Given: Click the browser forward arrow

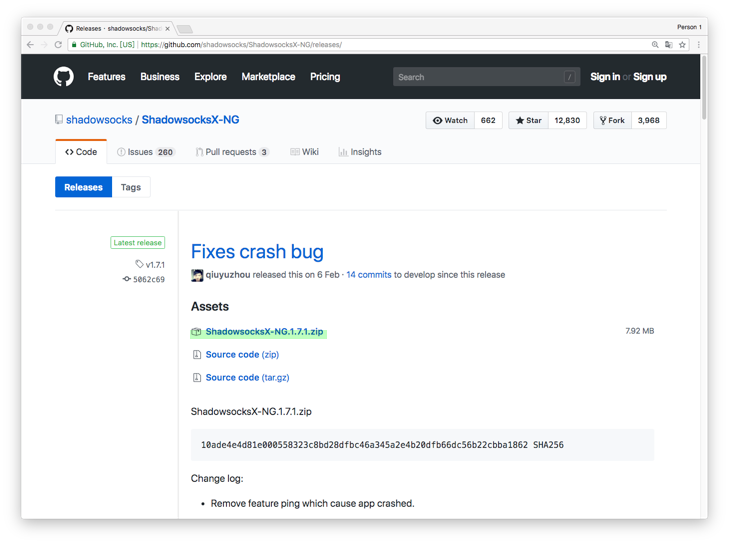Looking at the screenshot, I should [x=44, y=45].
